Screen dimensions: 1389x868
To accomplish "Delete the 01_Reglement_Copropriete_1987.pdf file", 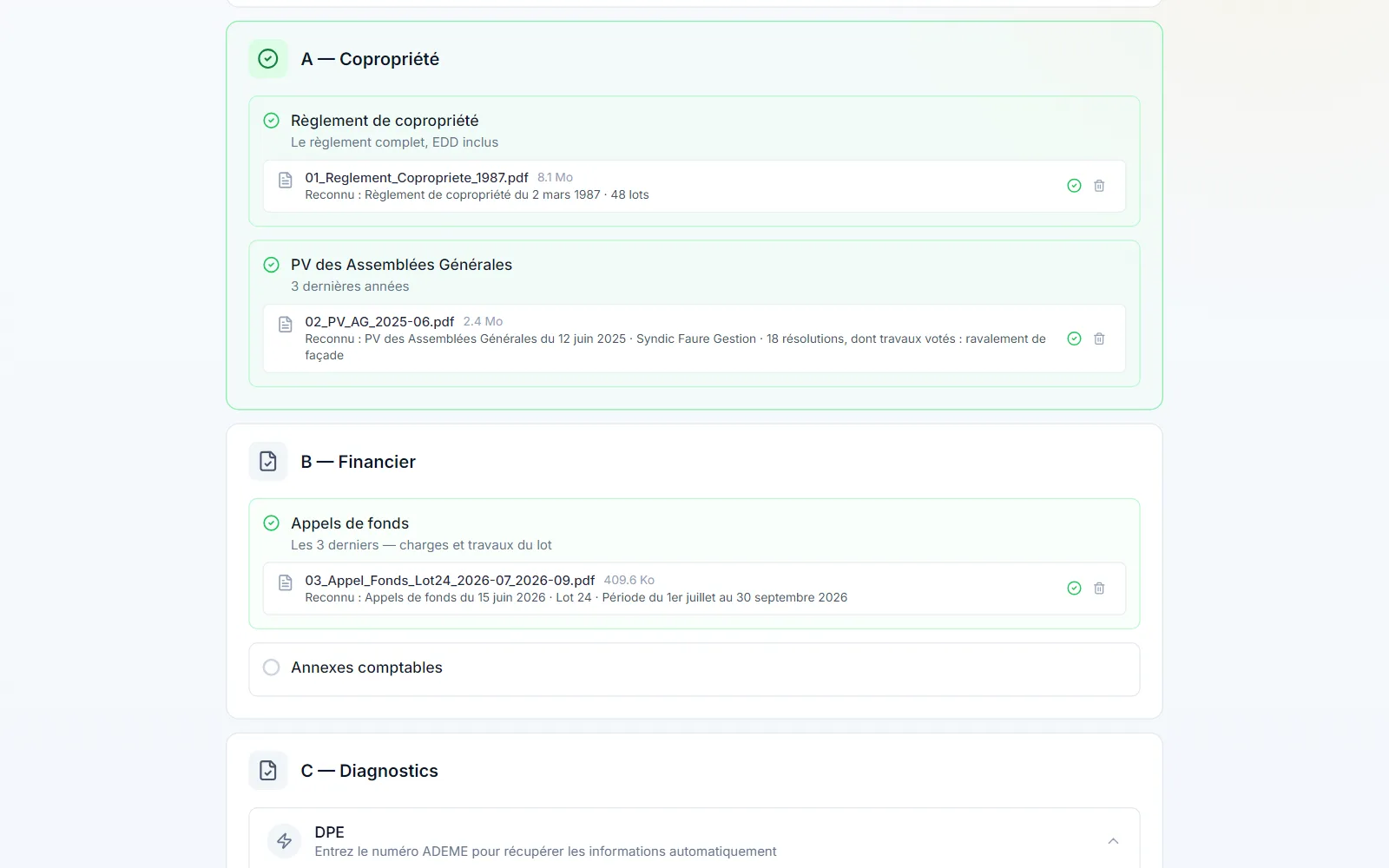I will coord(1099,186).
